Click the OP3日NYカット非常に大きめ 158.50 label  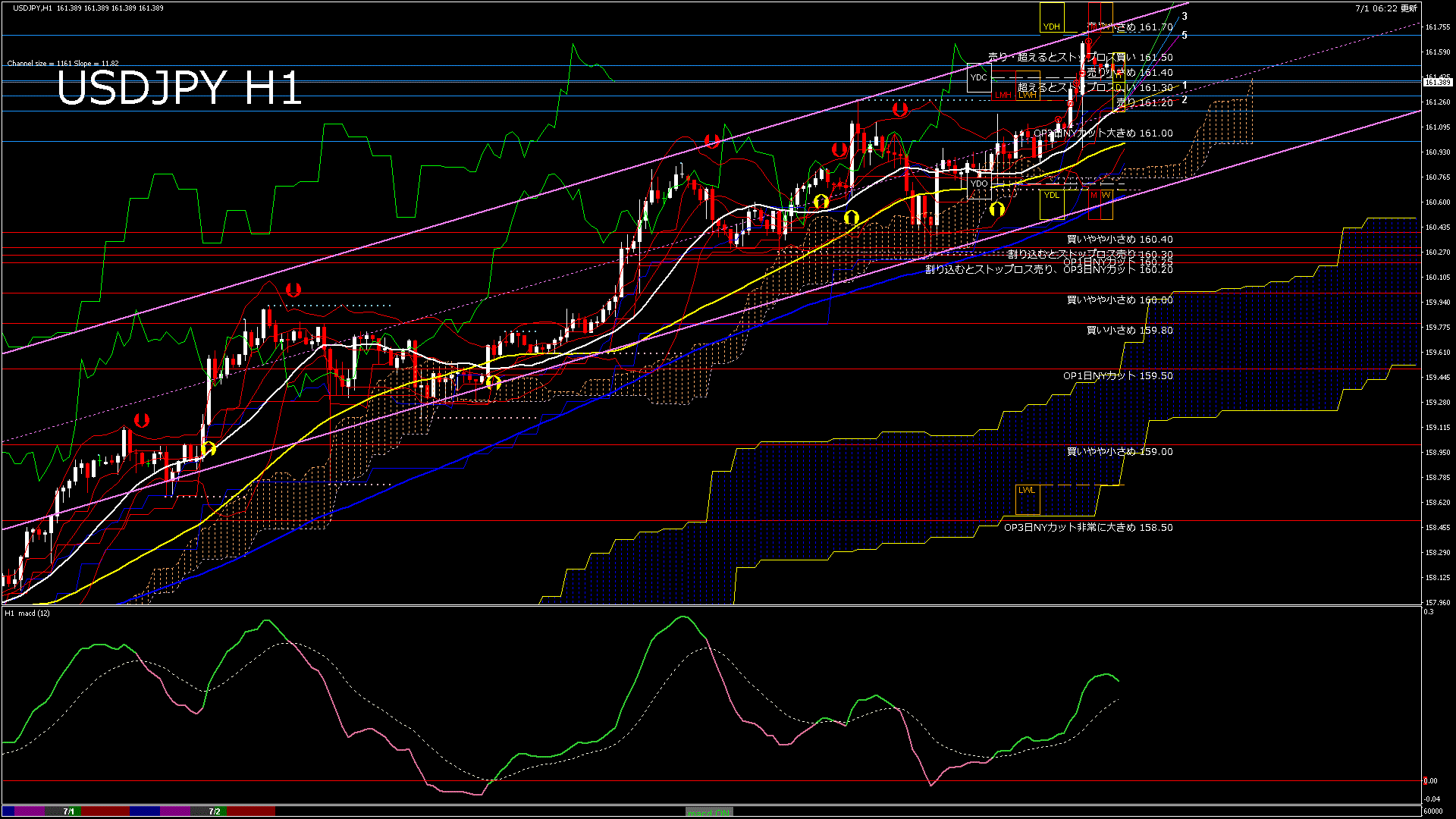coord(1088,528)
